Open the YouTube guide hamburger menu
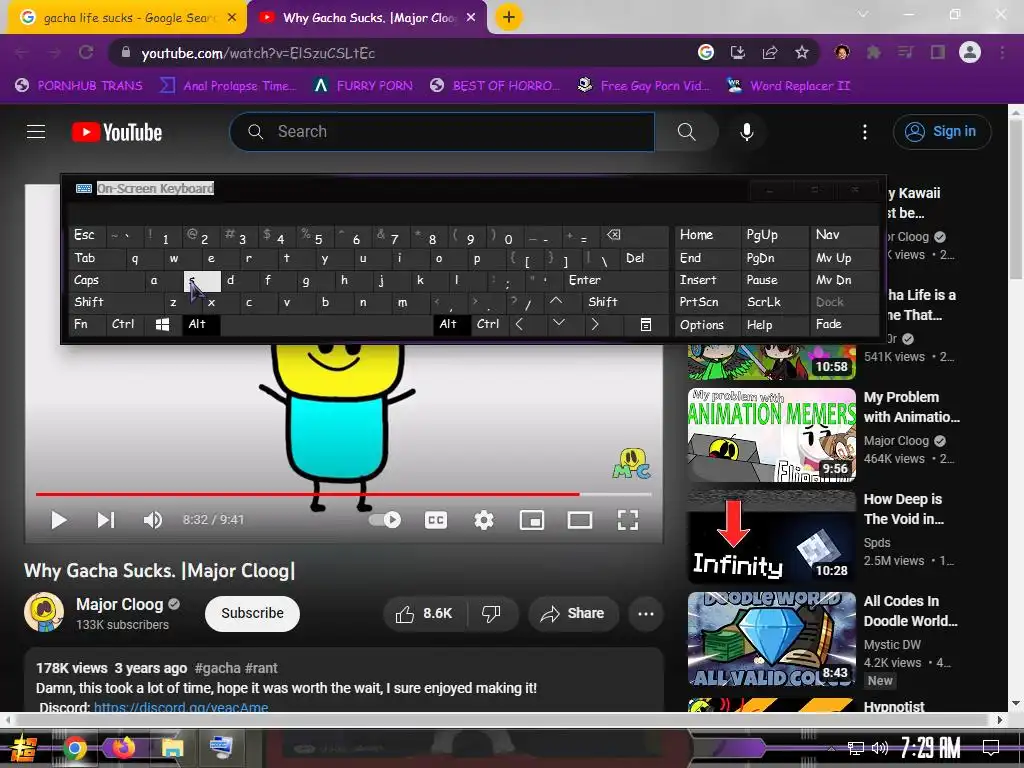The image size is (1024, 768). point(36,132)
